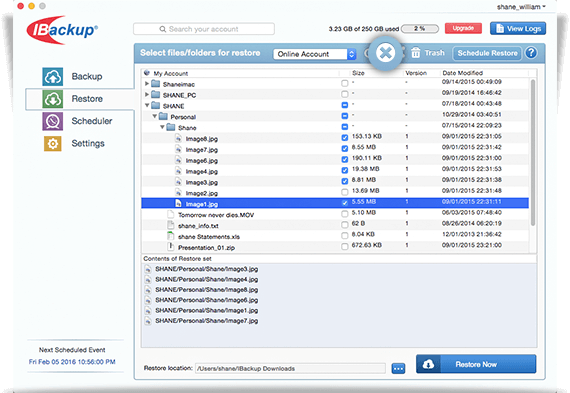This screenshot has height=393, width=570.
Task: Check the SHANE_PC folder checkbox
Action: [x=345, y=95]
